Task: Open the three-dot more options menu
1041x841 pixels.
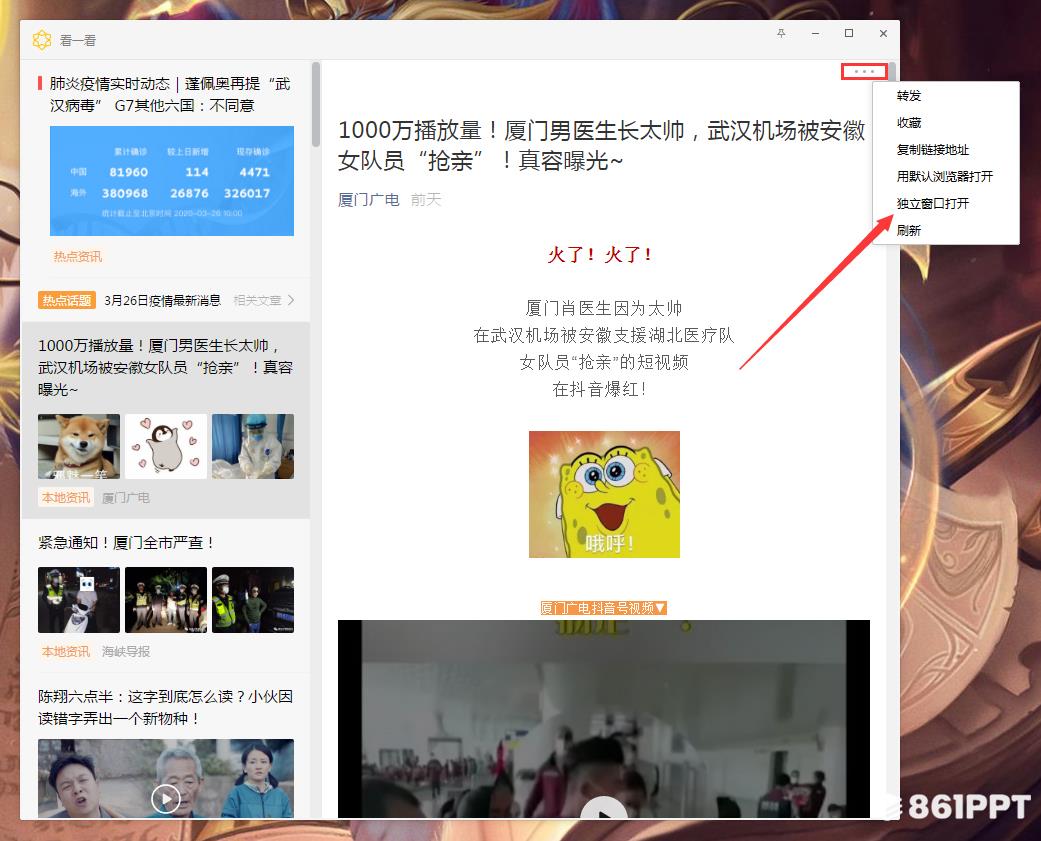Action: [x=864, y=71]
